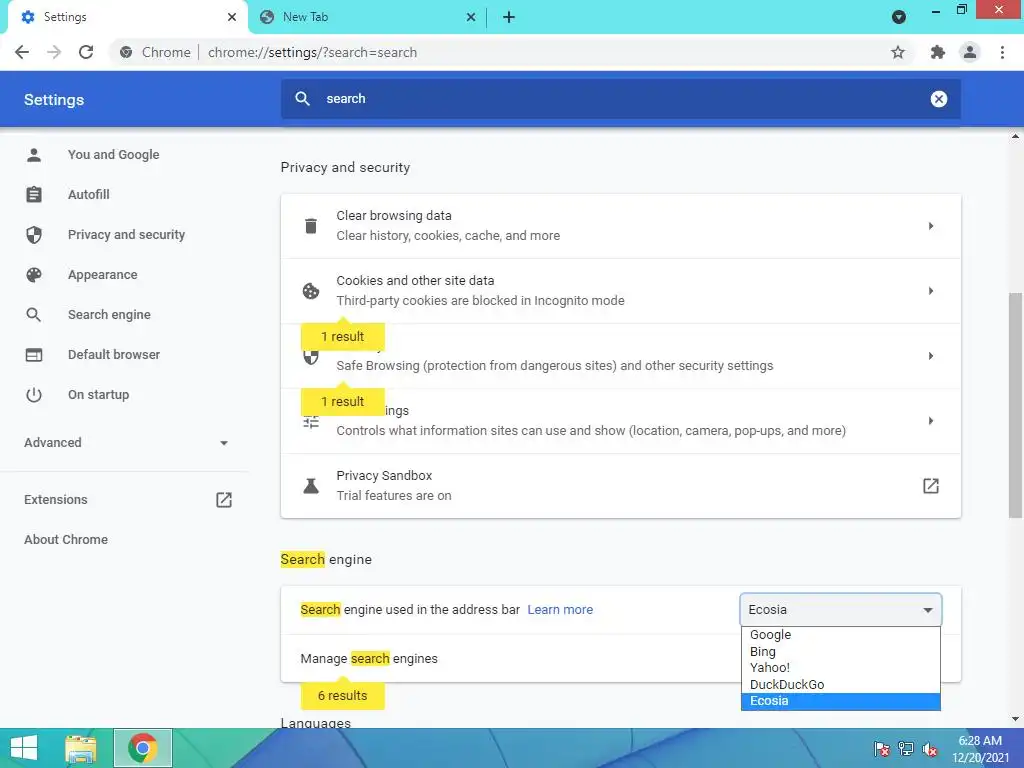Bookmark this page with the star icon
1024x768 pixels.
click(x=898, y=52)
